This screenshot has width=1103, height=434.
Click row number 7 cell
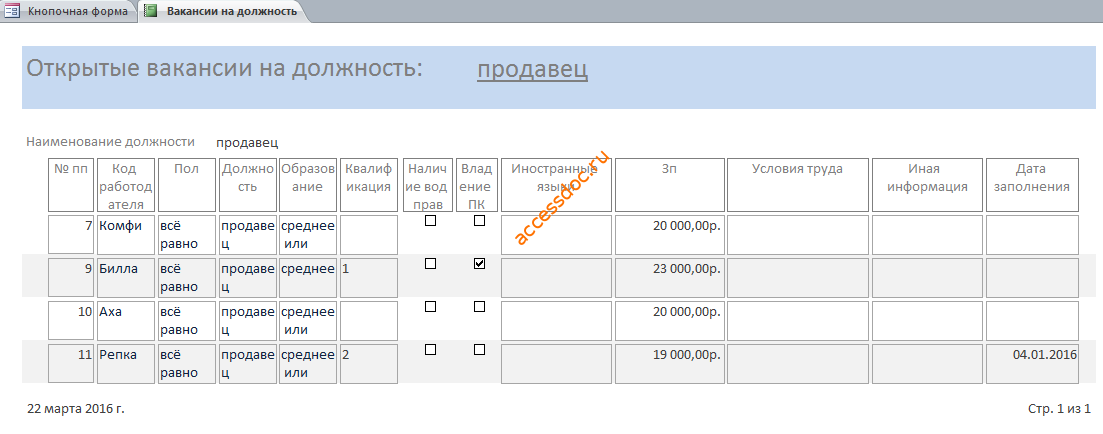[70, 234]
